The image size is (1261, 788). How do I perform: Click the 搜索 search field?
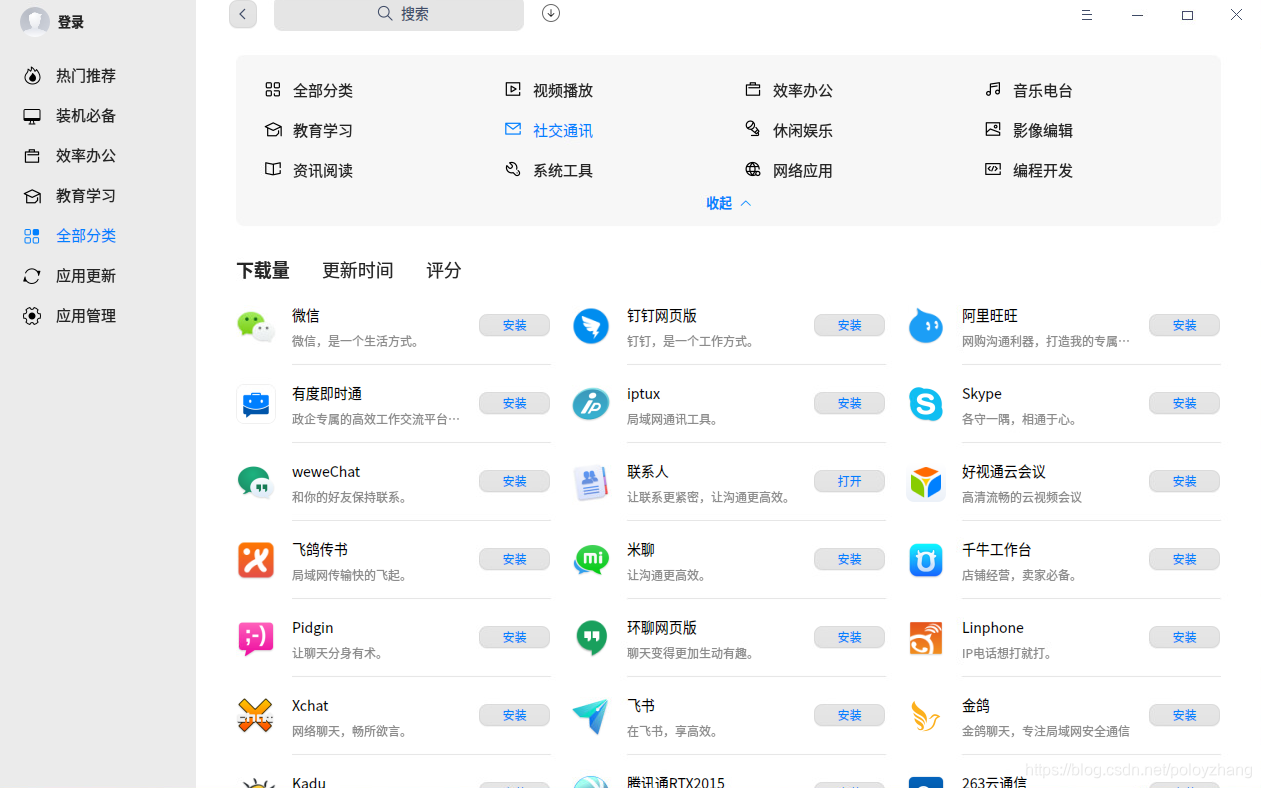coord(399,14)
